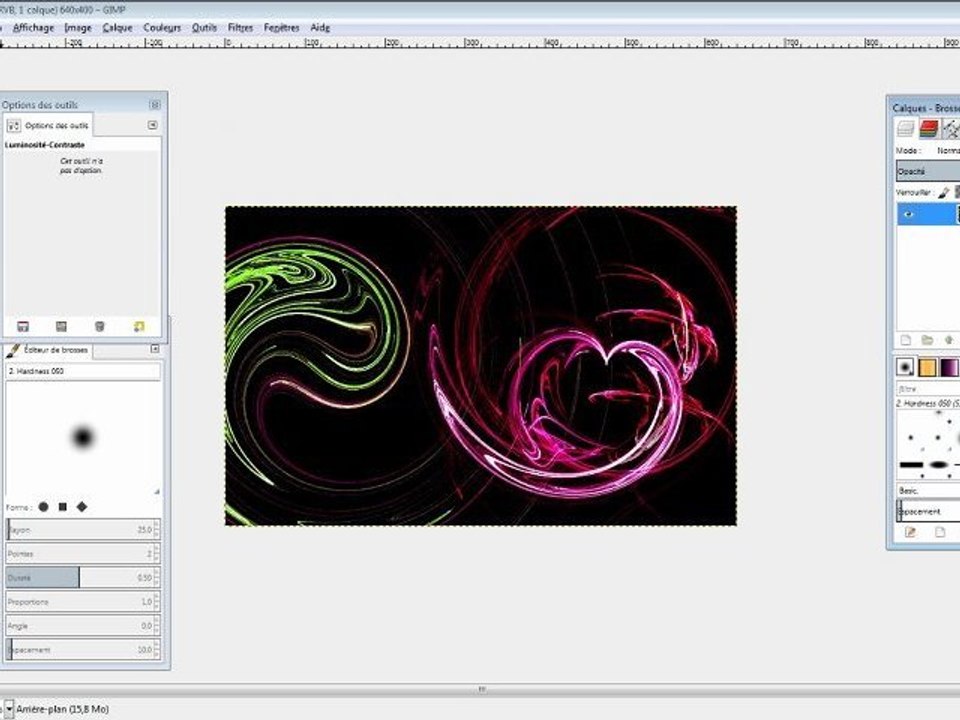Viewport: 960px width, 720px height.
Task: Click the fractal image canvas
Action: point(481,366)
